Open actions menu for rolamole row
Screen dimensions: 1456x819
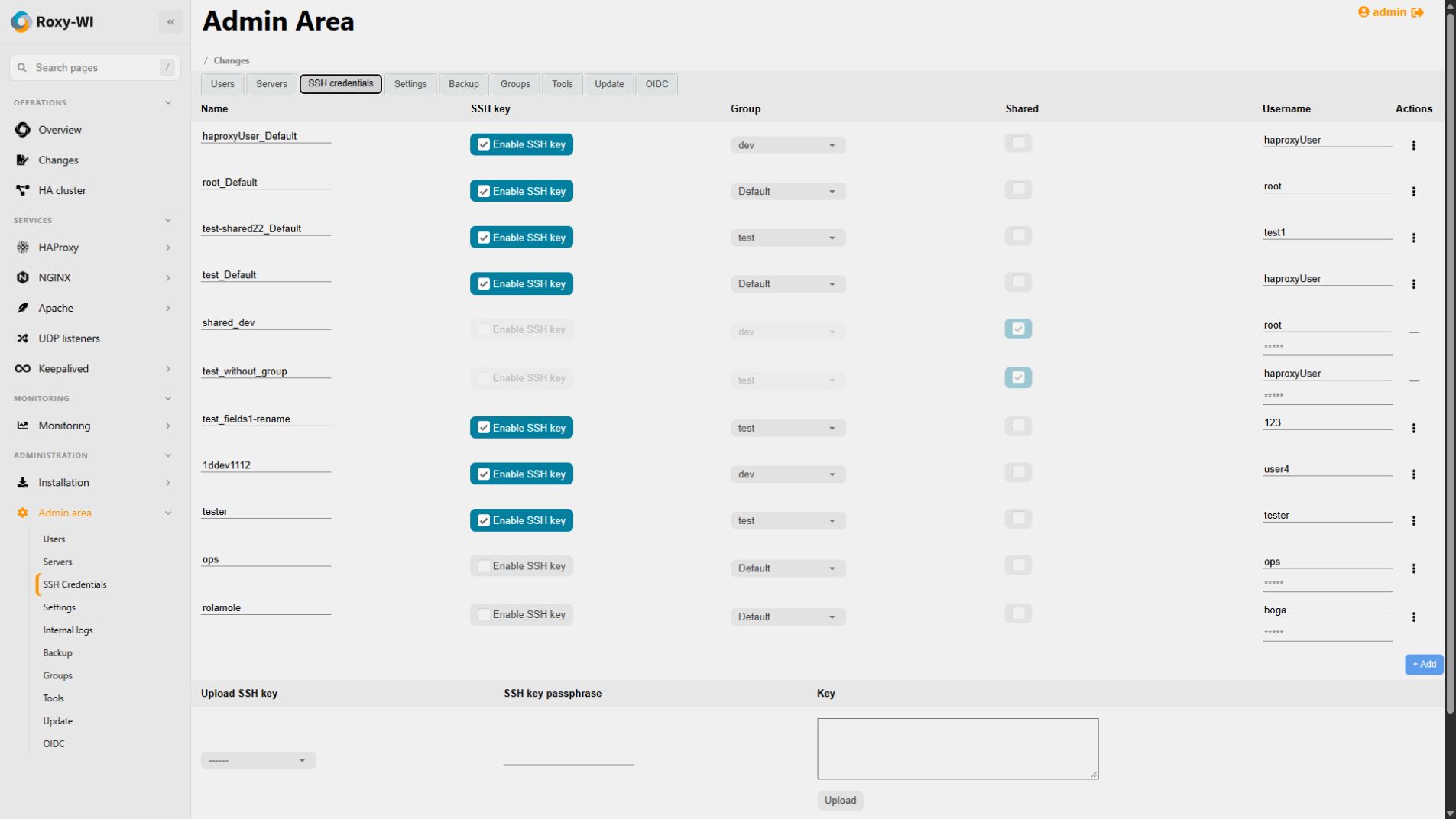[x=1413, y=617]
